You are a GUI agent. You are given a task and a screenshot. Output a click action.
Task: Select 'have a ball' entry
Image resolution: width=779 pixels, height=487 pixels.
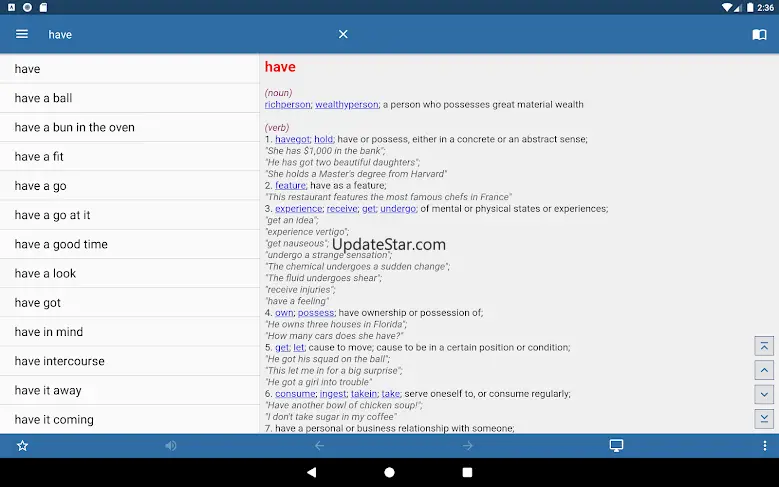pos(130,98)
